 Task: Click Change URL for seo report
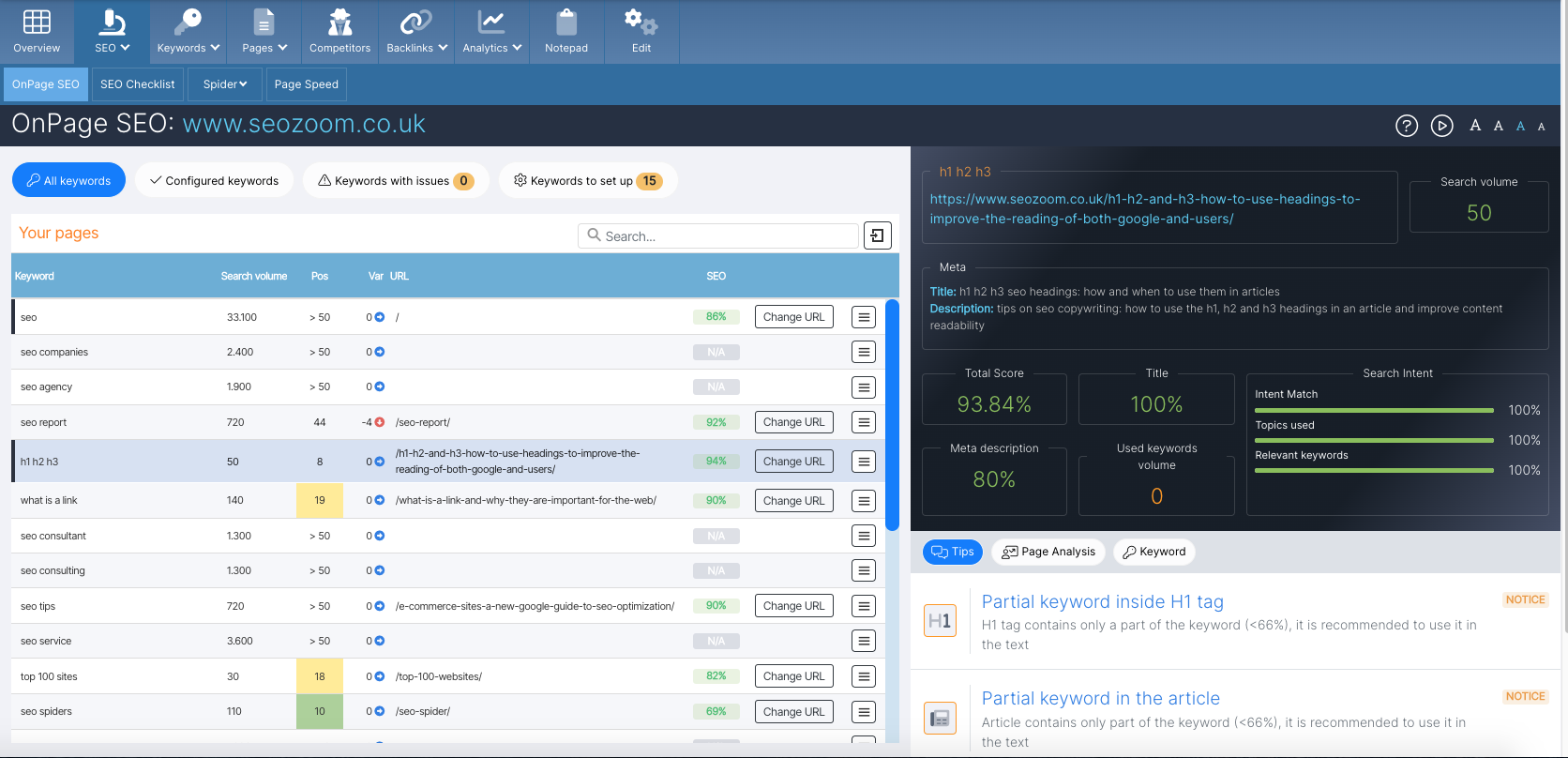tap(794, 422)
